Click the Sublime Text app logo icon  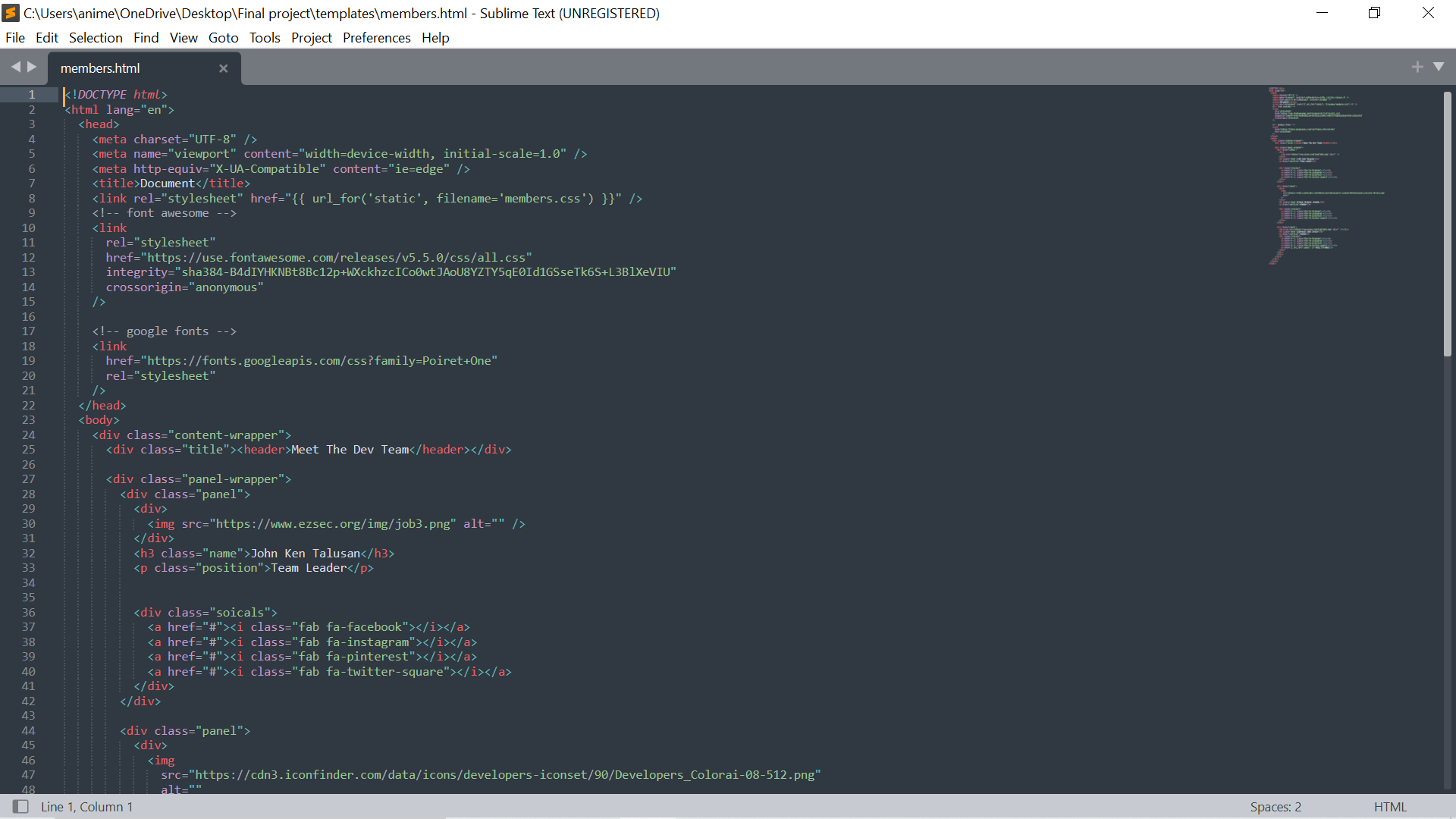(11, 13)
